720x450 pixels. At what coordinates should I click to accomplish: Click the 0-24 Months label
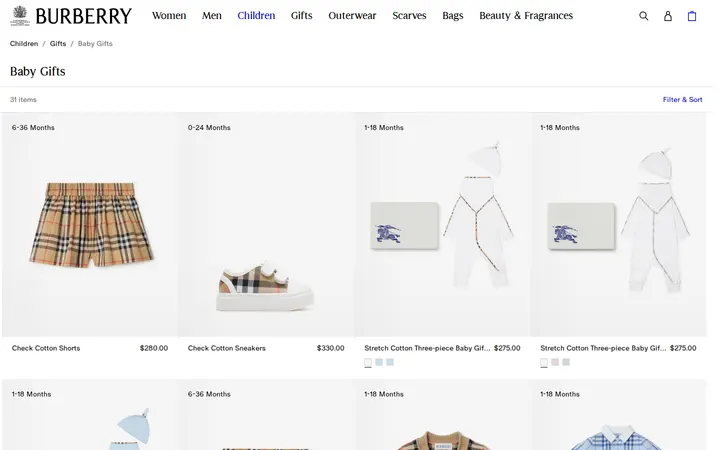pyautogui.click(x=209, y=128)
